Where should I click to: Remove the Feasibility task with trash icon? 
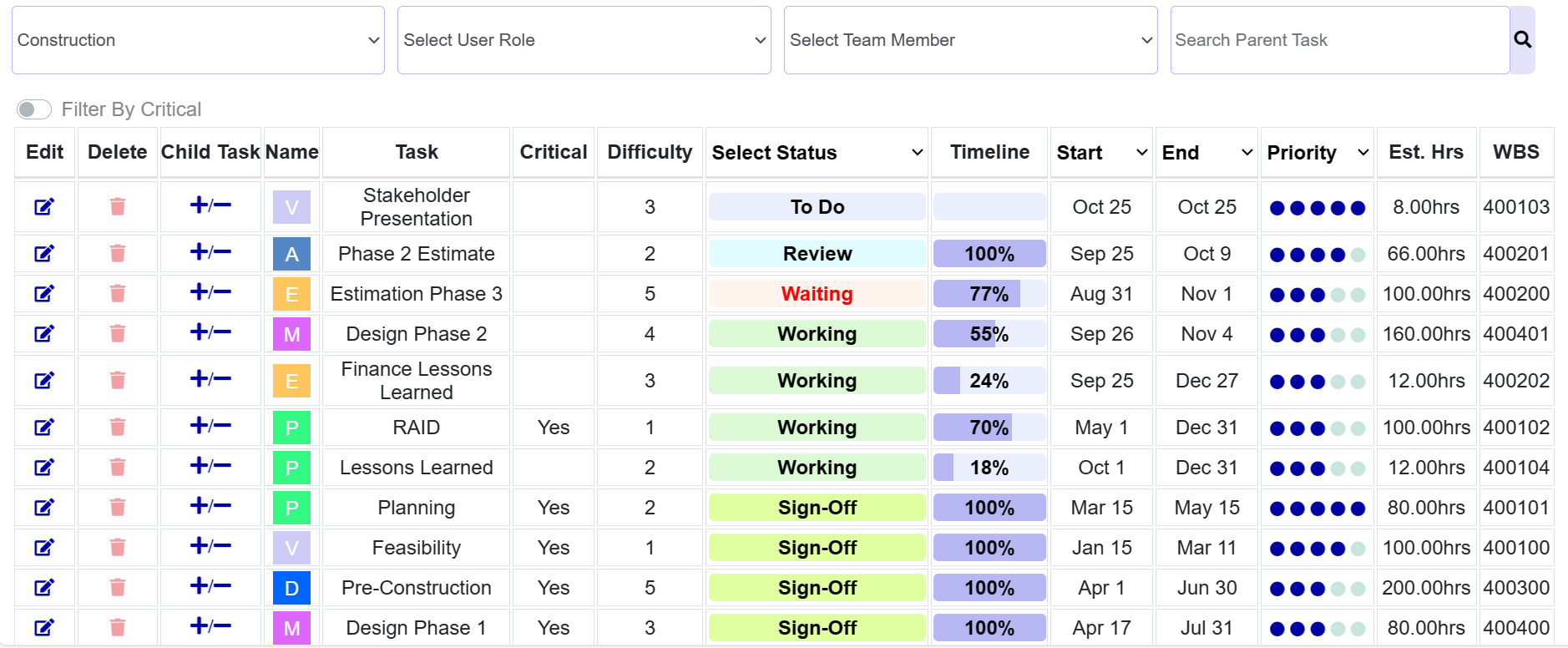(118, 547)
